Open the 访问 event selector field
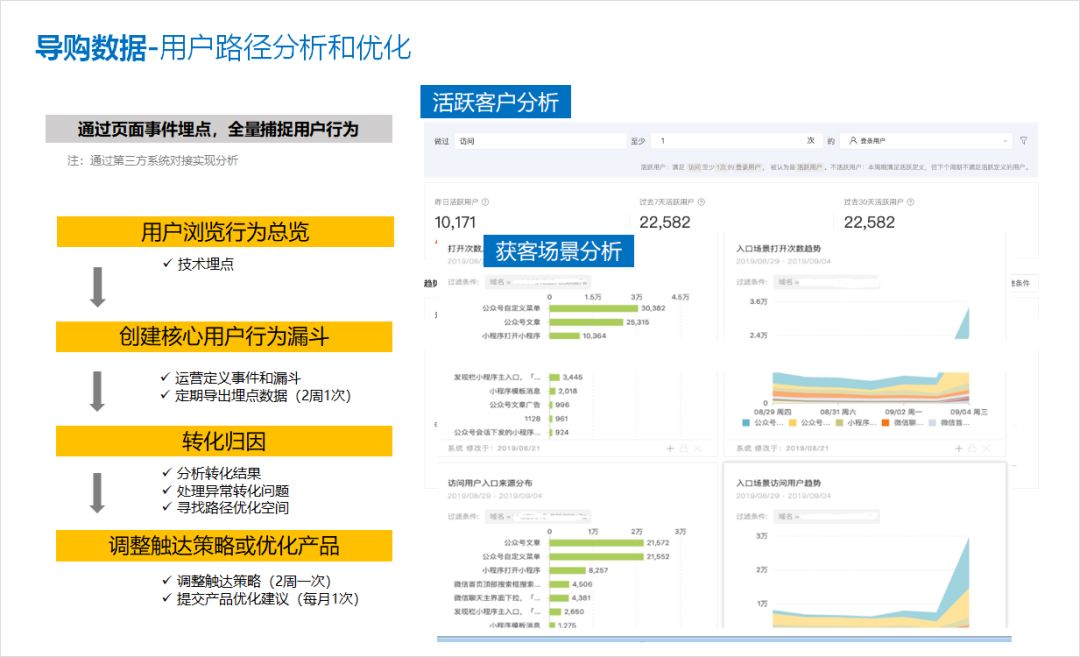The width and height of the screenshot is (1080, 657). [539, 140]
